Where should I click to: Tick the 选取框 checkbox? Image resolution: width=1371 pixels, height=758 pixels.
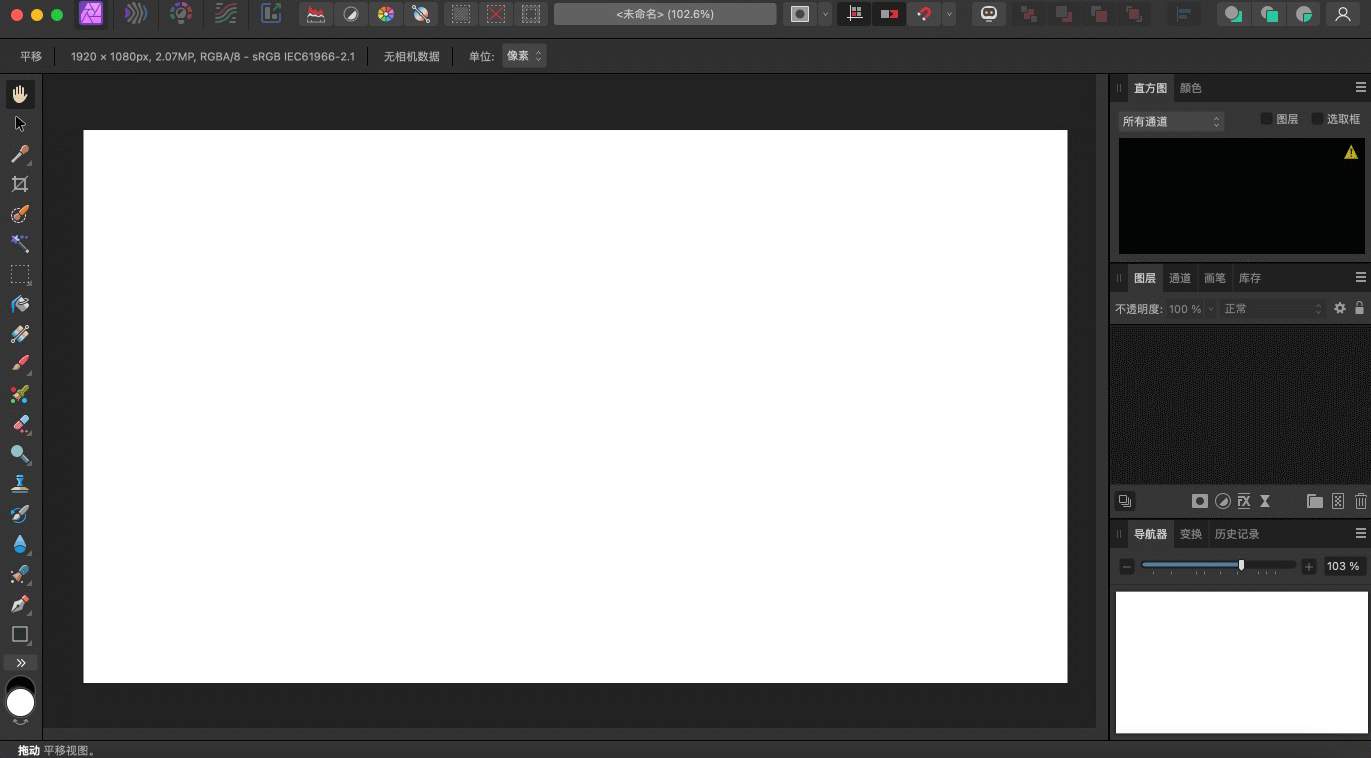pyautogui.click(x=1317, y=119)
